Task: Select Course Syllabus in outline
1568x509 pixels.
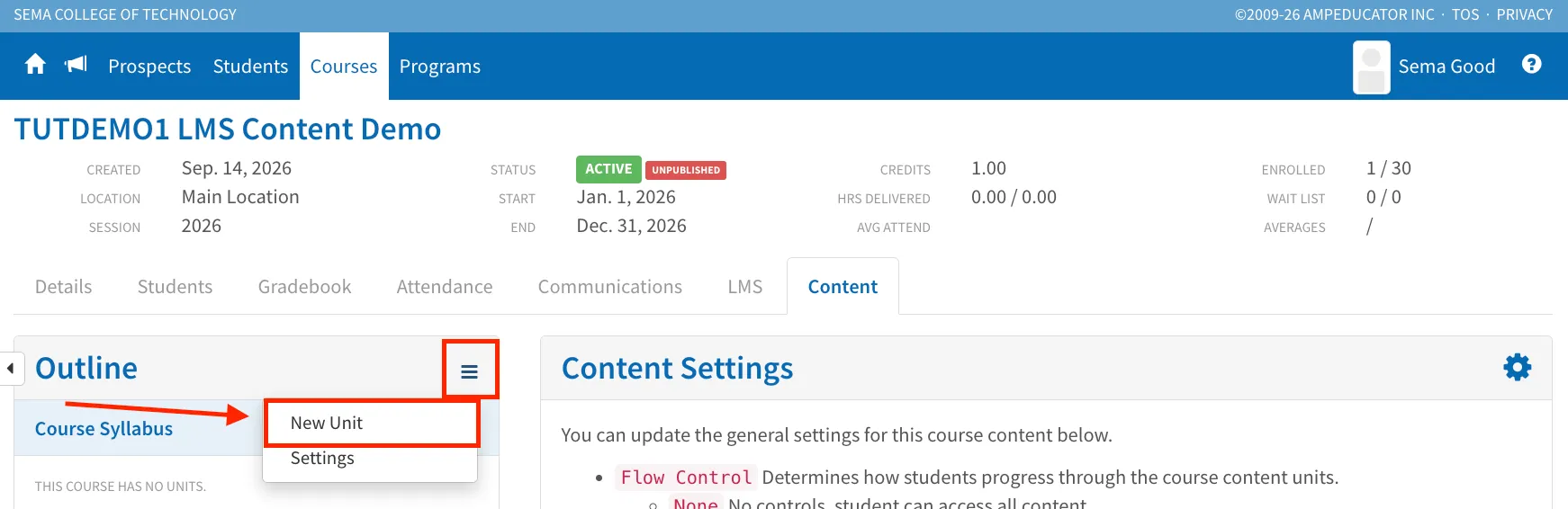Action: tap(104, 429)
